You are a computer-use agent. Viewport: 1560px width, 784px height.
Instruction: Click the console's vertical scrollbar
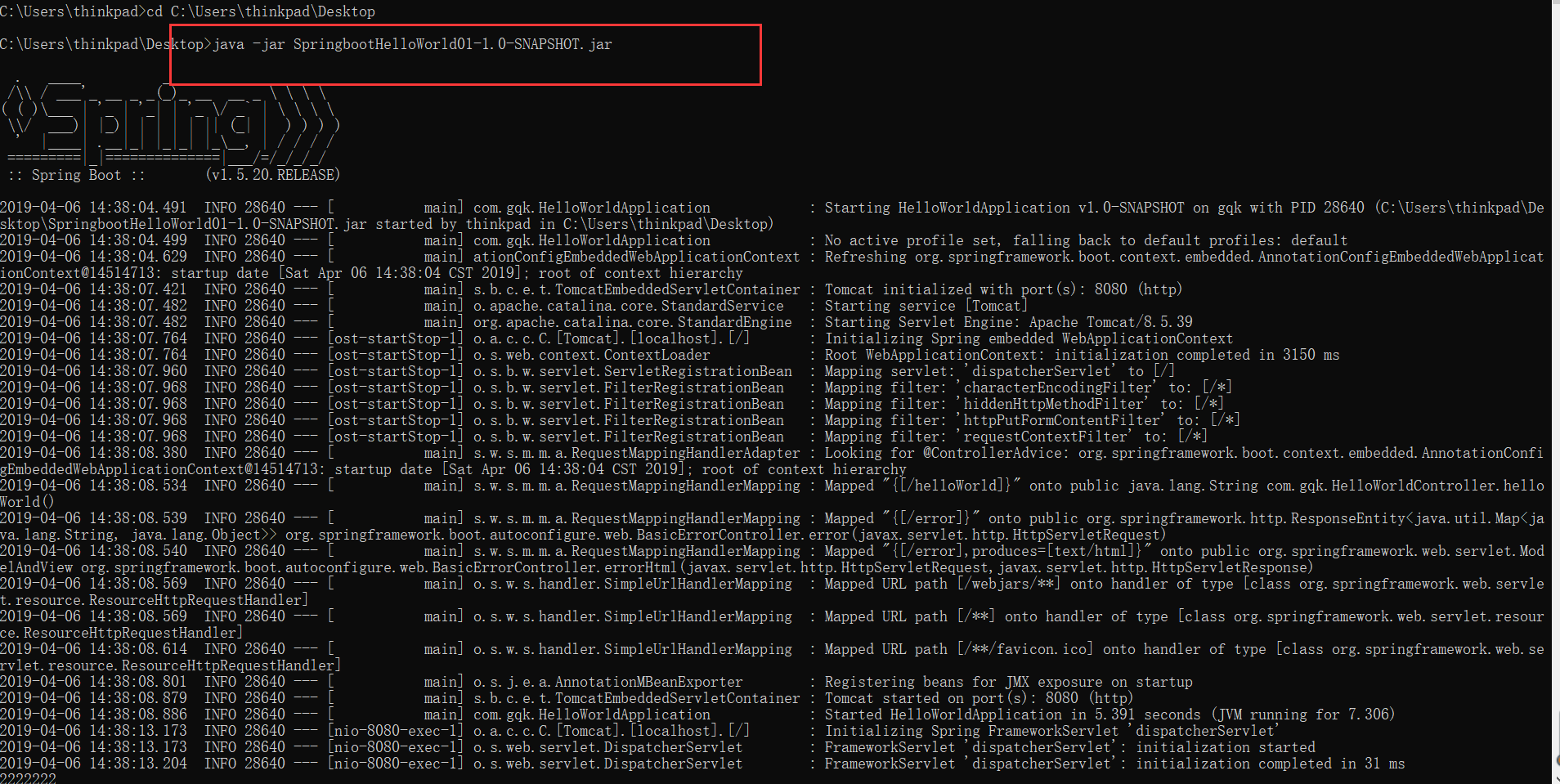pyautogui.click(x=1555, y=392)
